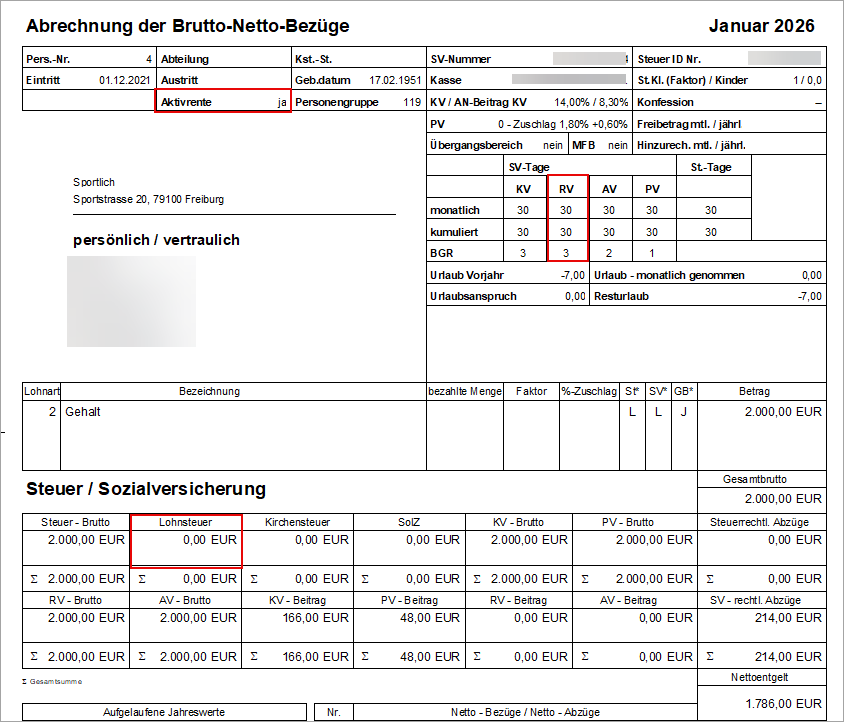Click the SV - rechtl. Abzüge 214,00 EUR value
Viewport: 844px width, 722px height.
coord(783,618)
